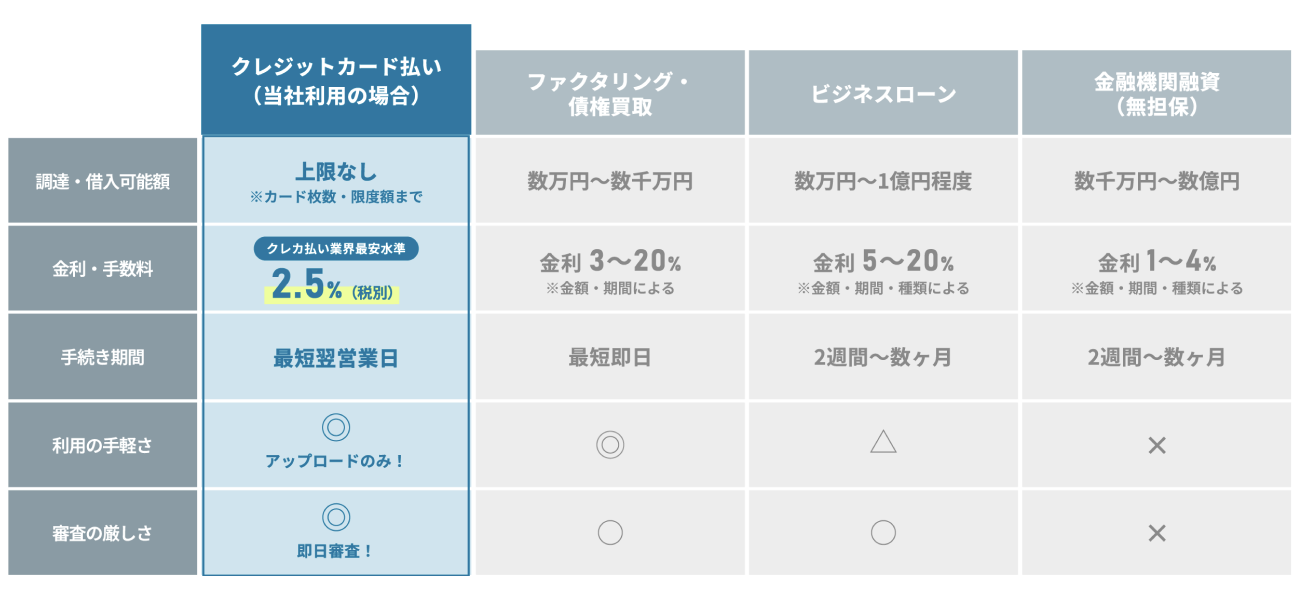Select the 手続き期間 row label
This screenshot has height=600, width=1300.
click(103, 357)
